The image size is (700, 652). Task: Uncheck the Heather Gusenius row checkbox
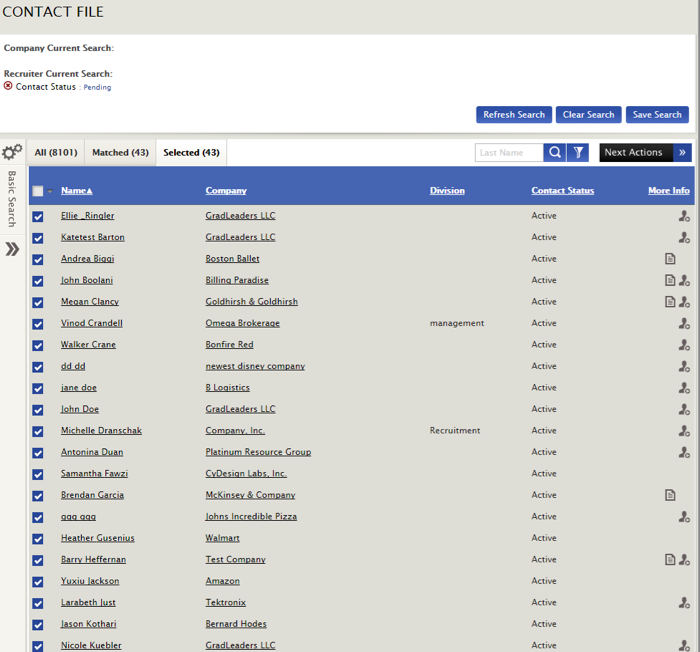38,539
